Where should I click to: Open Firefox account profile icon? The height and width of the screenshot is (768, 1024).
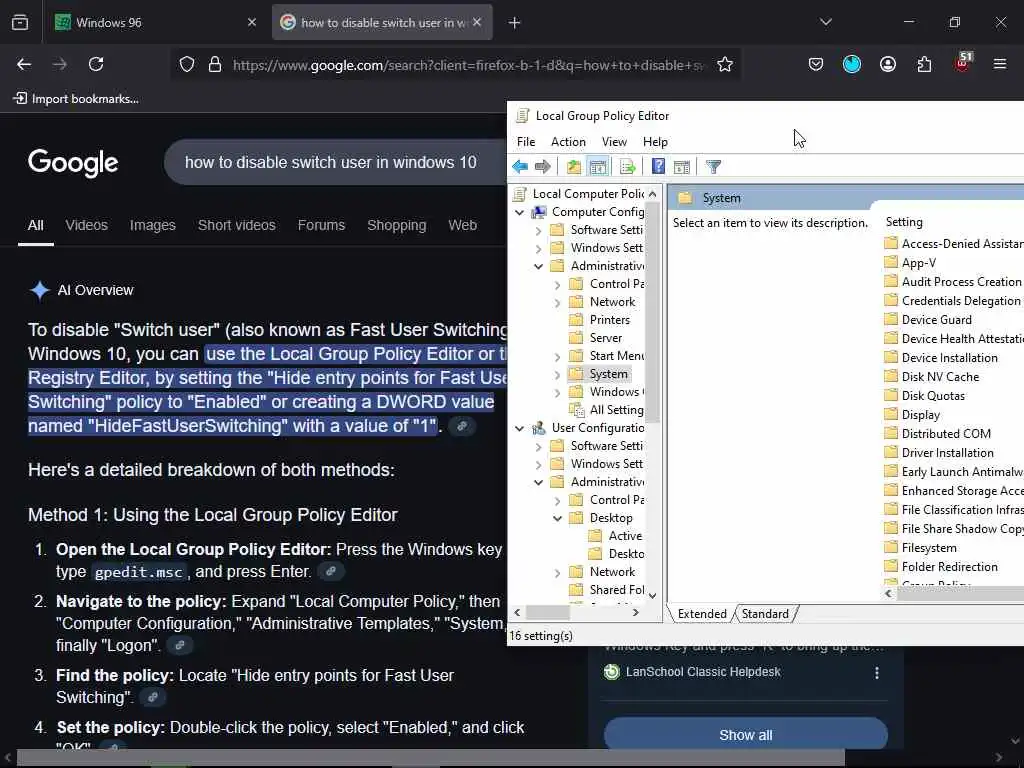pyautogui.click(x=888, y=64)
